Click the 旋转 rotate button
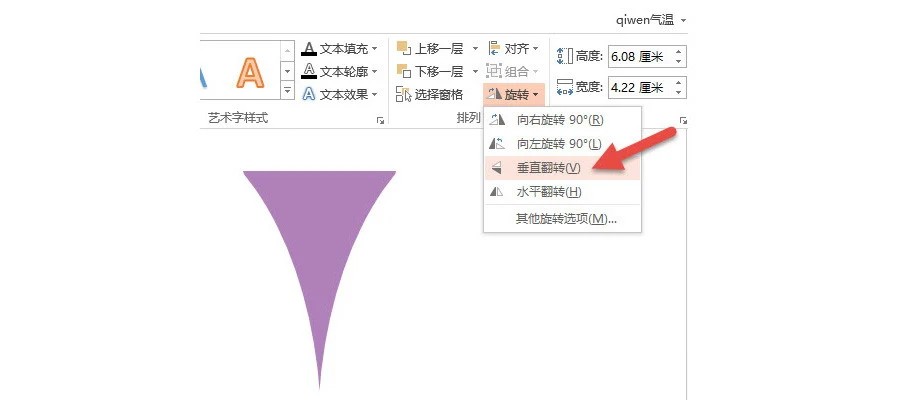 (513, 95)
